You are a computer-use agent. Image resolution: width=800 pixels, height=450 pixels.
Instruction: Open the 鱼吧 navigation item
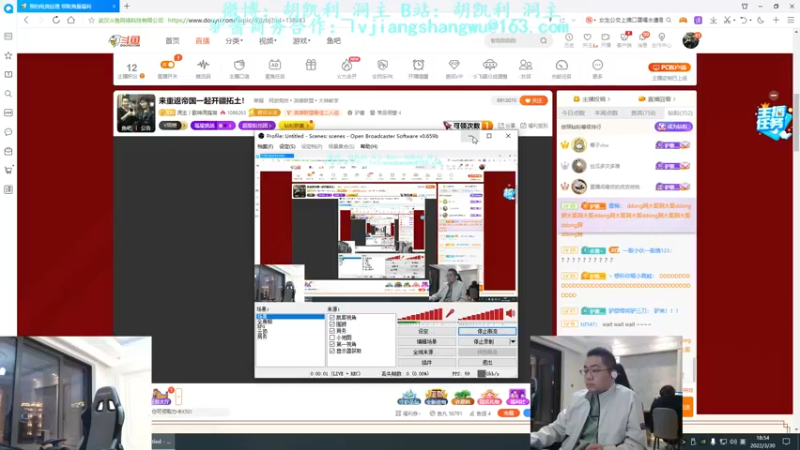(334, 40)
